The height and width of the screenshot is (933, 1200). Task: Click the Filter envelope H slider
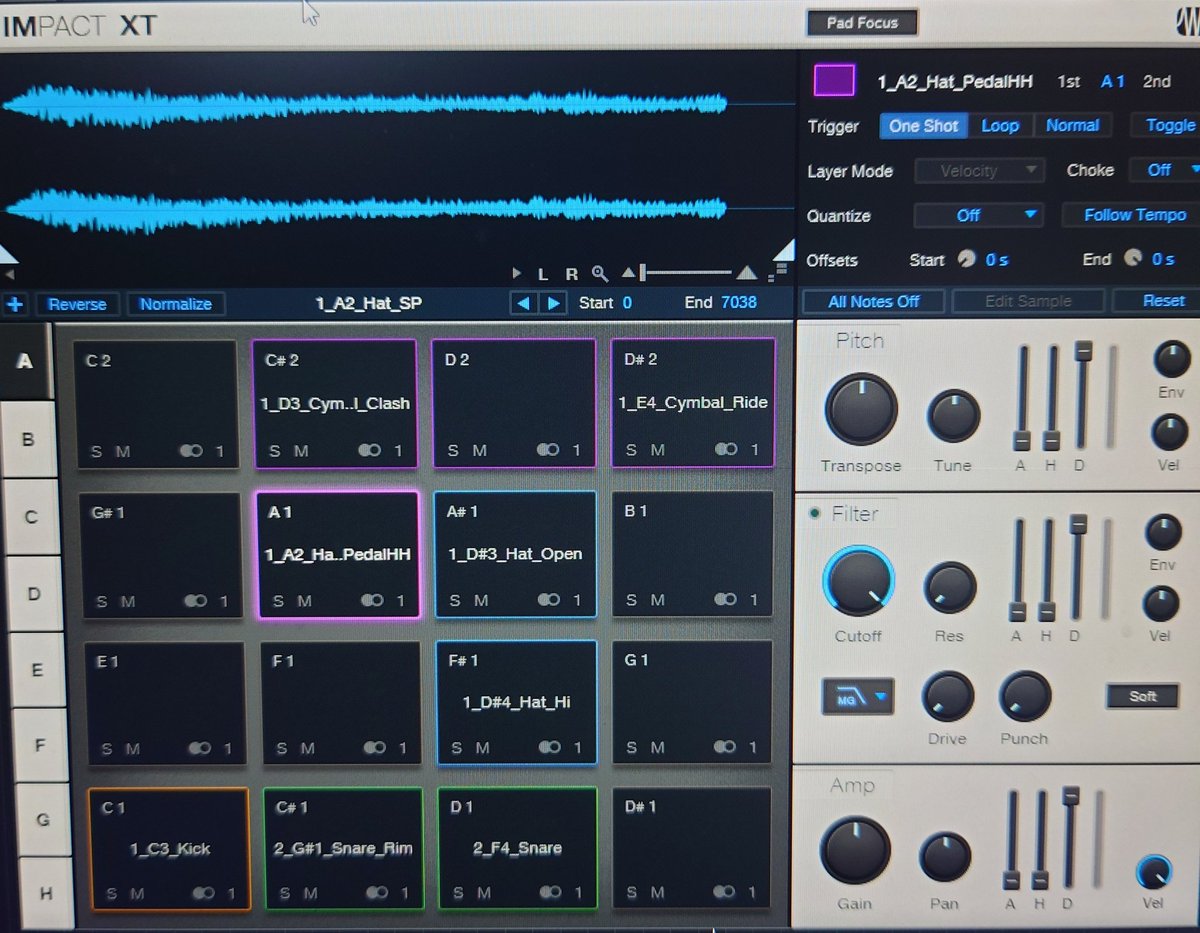[x=1047, y=570]
